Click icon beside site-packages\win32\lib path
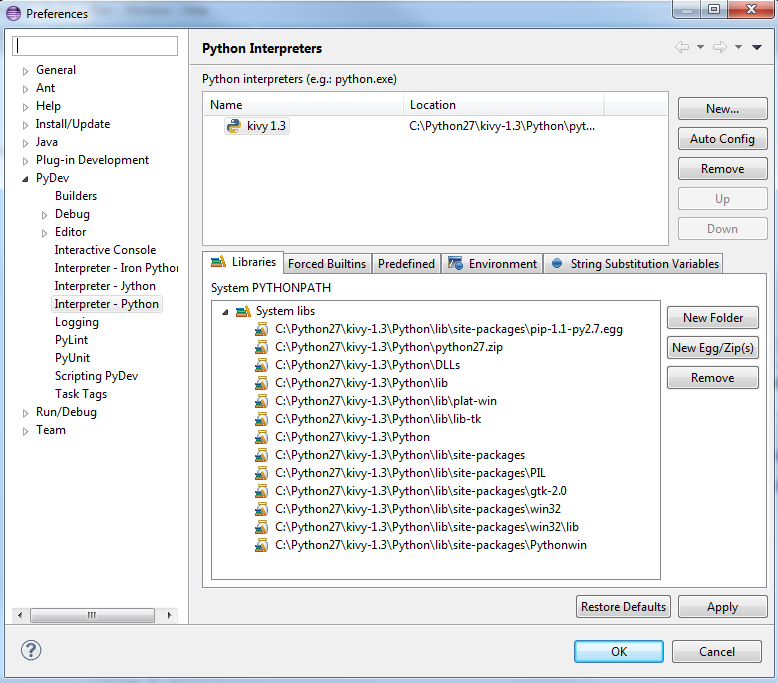 (261, 527)
